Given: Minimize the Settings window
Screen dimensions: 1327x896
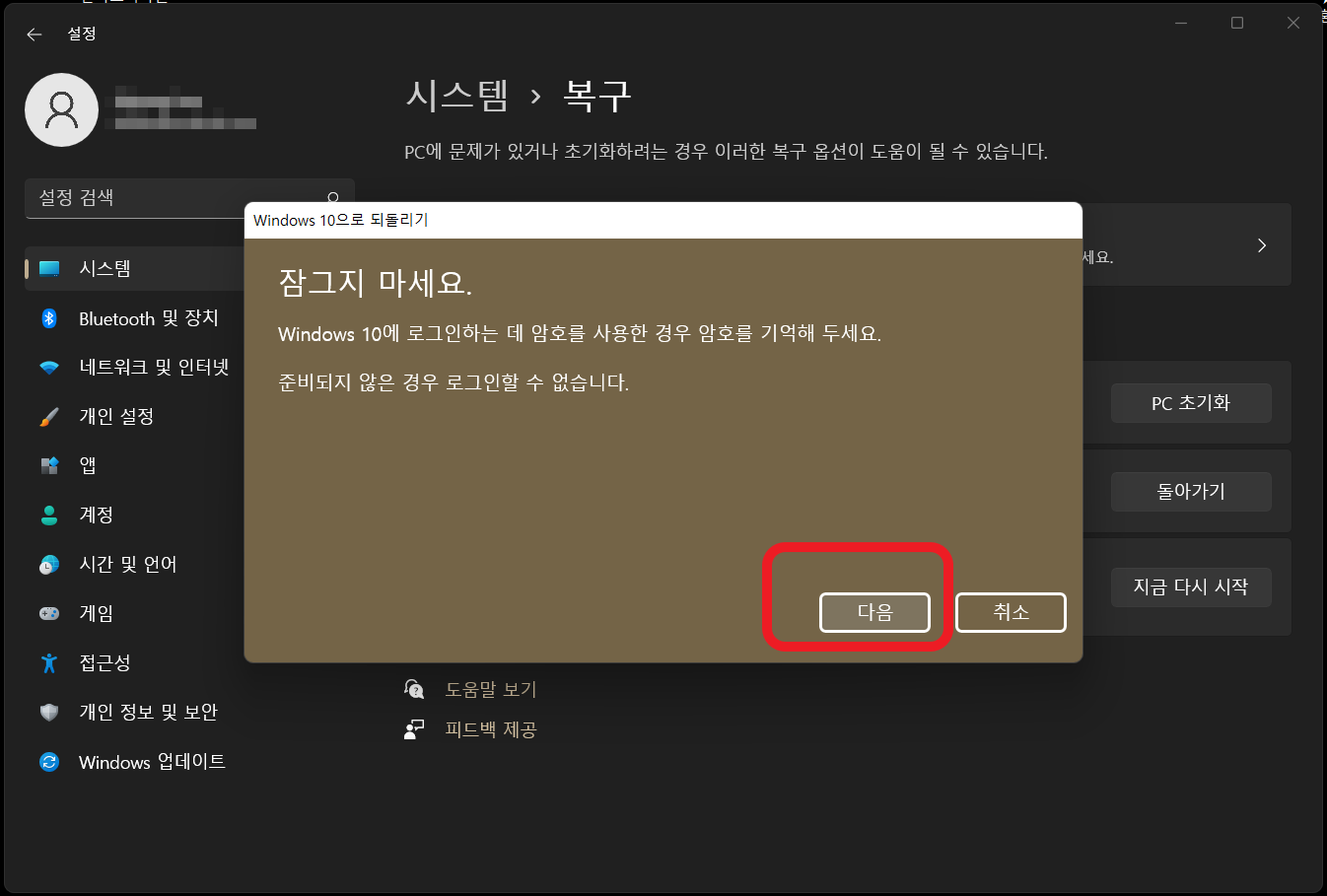Looking at the screenshot, I should (x=1181, y=23).
